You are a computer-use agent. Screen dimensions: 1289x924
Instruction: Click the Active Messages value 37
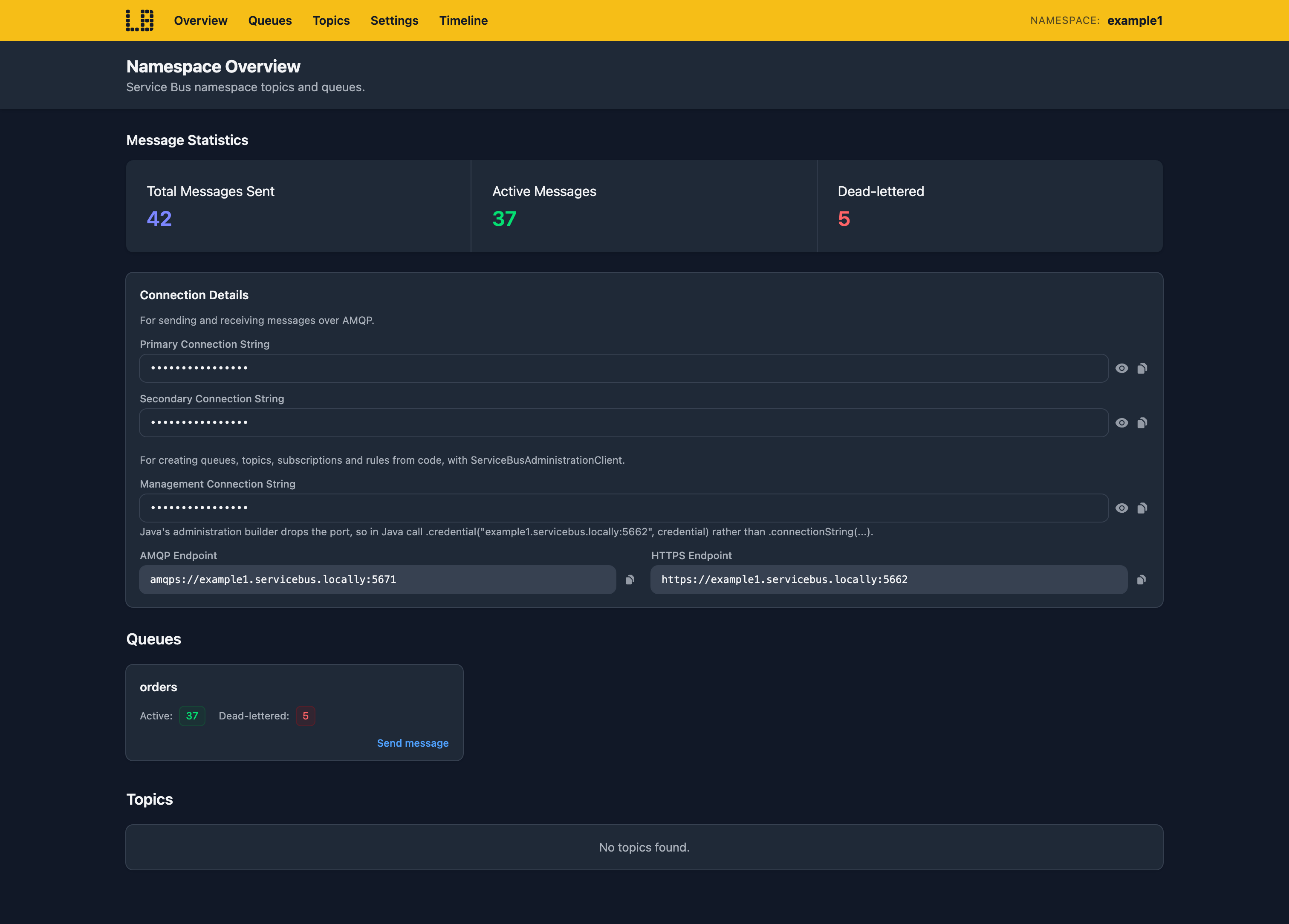click(x=504, y=219)
